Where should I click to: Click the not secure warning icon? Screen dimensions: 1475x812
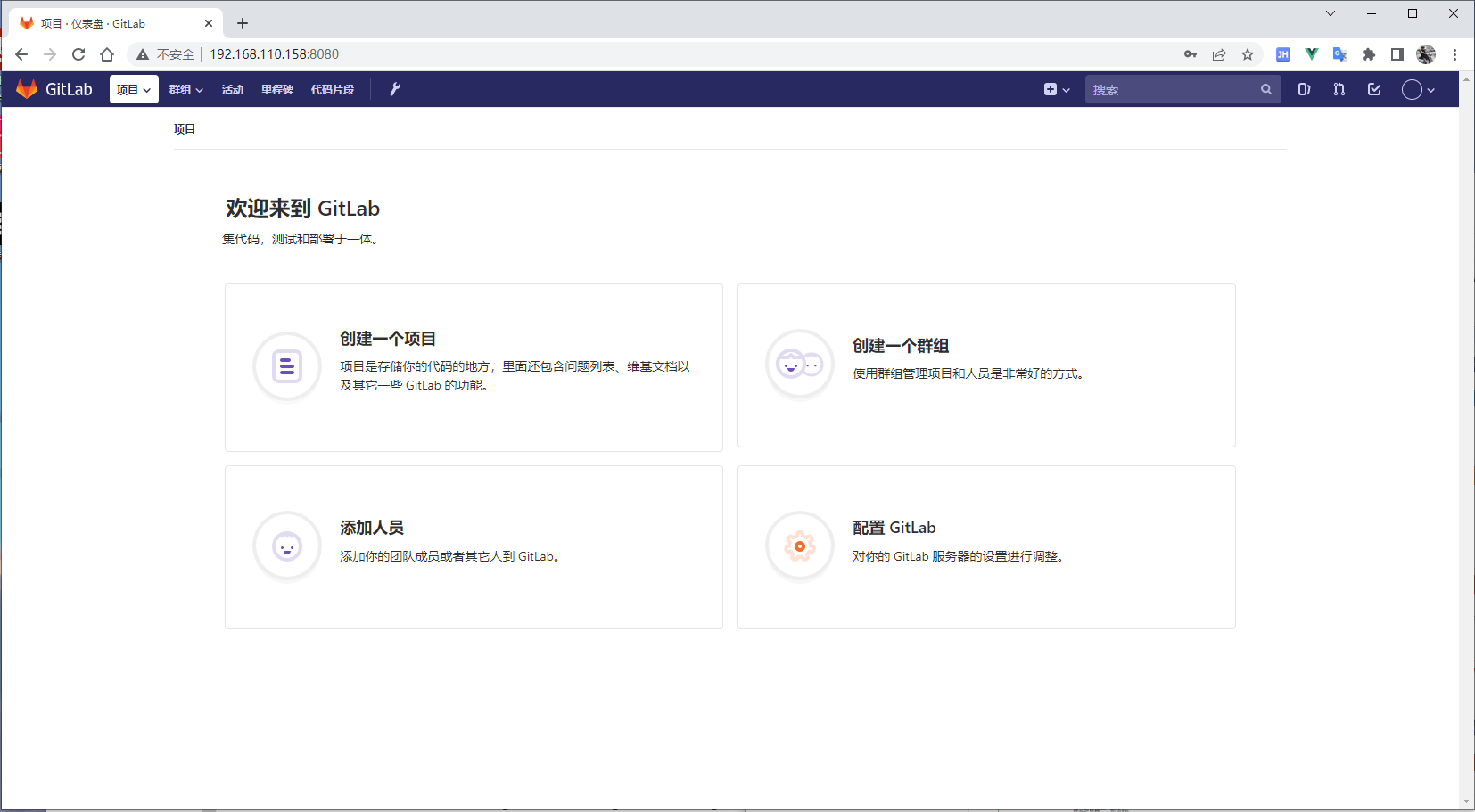point(143,54)
